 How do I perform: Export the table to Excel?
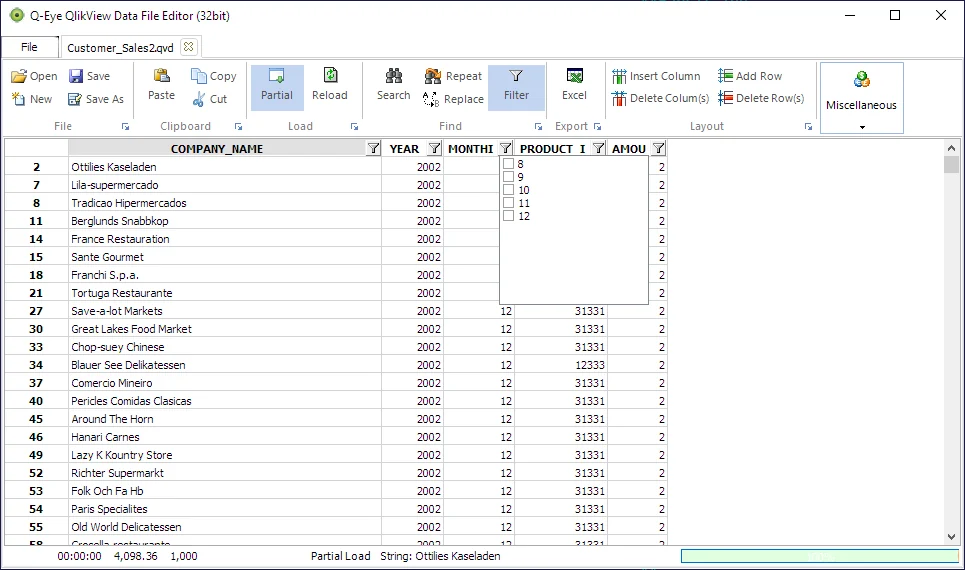point(574,84)
